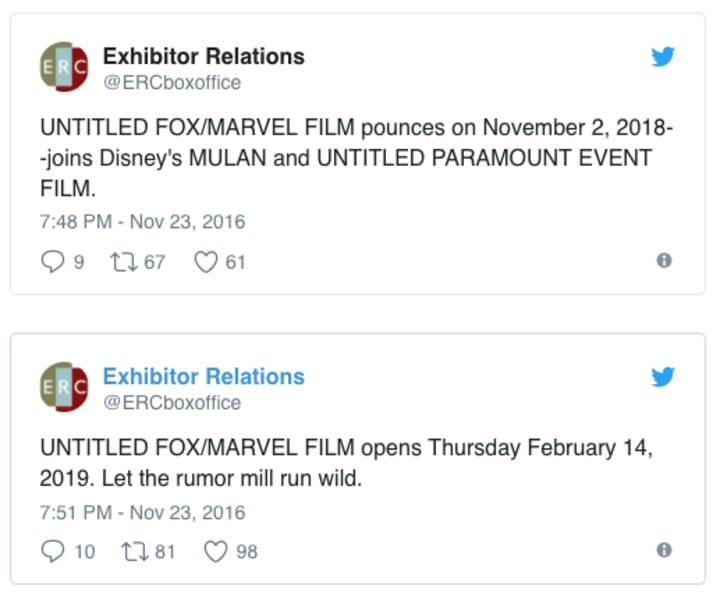Open info icon on second tweet
This screenshot has height=607, width=720.
pyautogui.click(x=664, y=550)
